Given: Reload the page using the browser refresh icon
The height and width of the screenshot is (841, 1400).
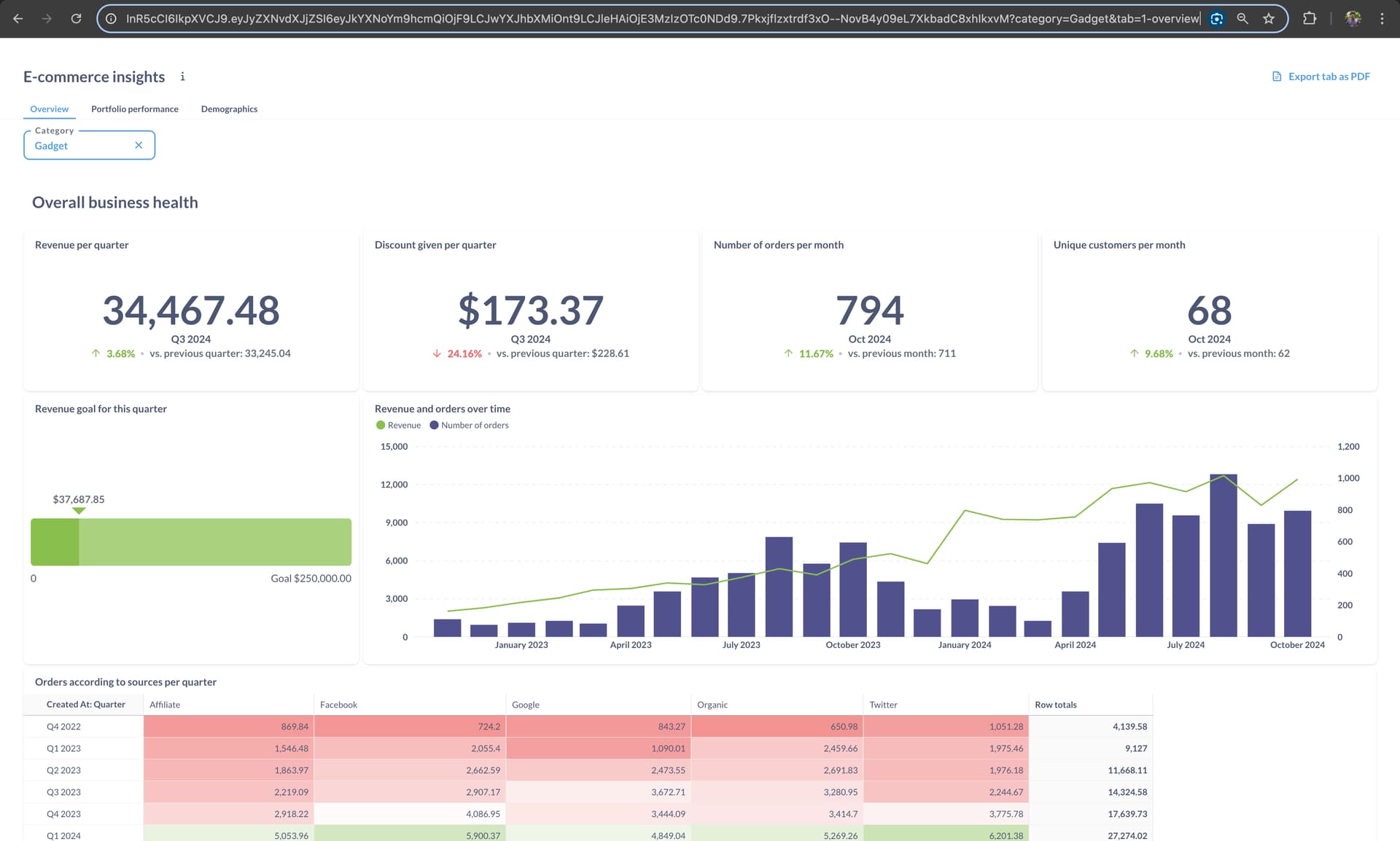Looking at the screenshot, I should (x=76, y=18).
